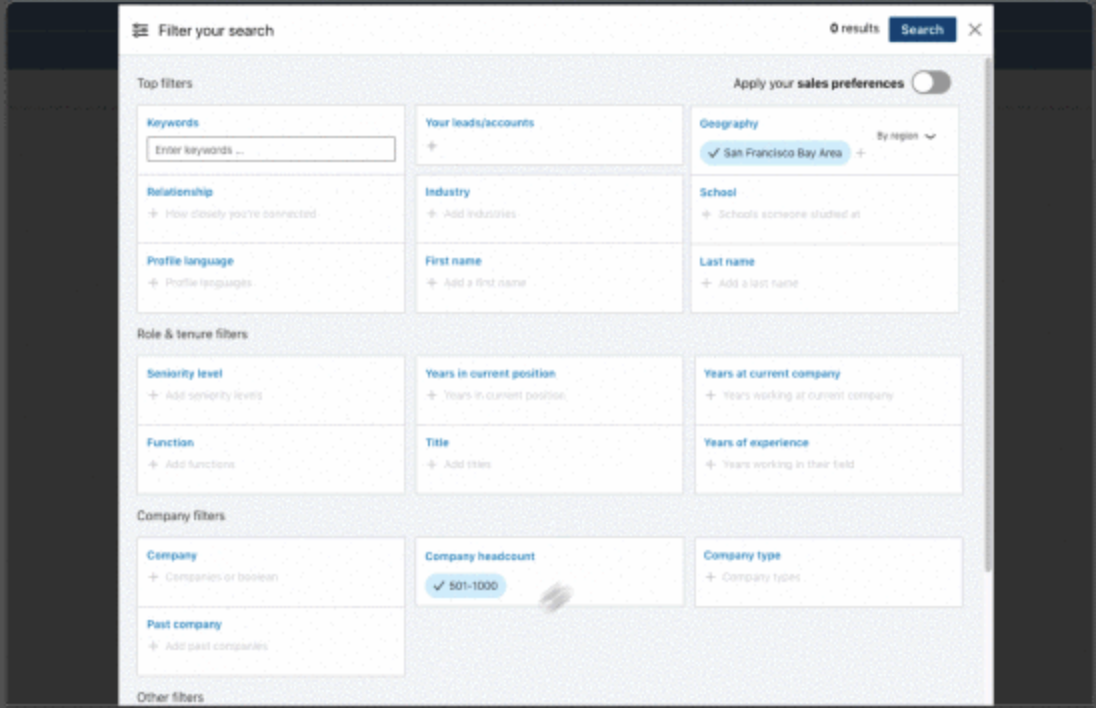Viewport: 1096px width, 708px height.
Task: Open the Geography filter heading
Action: point(729,124)
